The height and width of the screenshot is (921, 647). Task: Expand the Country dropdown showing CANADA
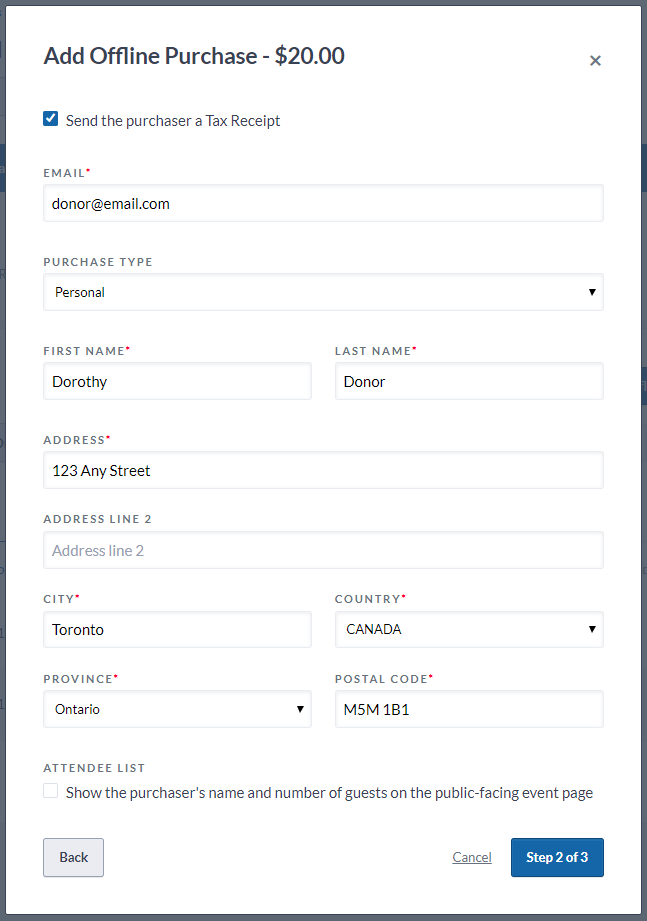pos(468,629)
